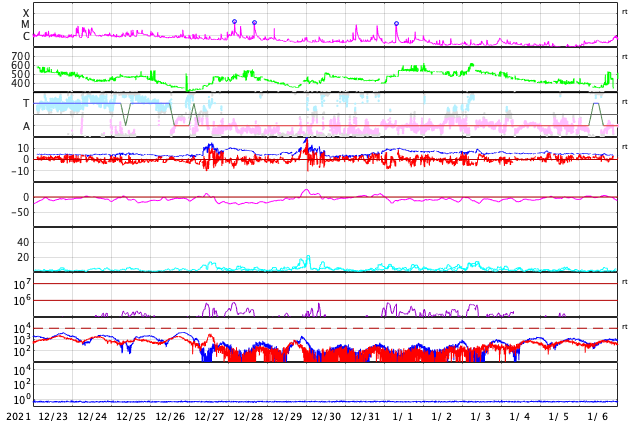Click the 10^3 electron flux label
Screen dimensions: 634x424
[22, 340]
